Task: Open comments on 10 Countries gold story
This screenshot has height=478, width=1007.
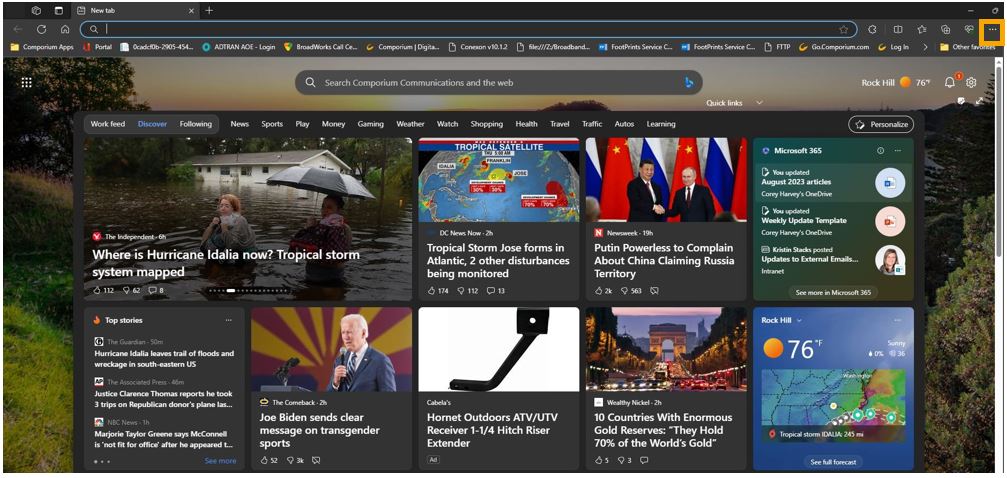Action: click(644, 460)
